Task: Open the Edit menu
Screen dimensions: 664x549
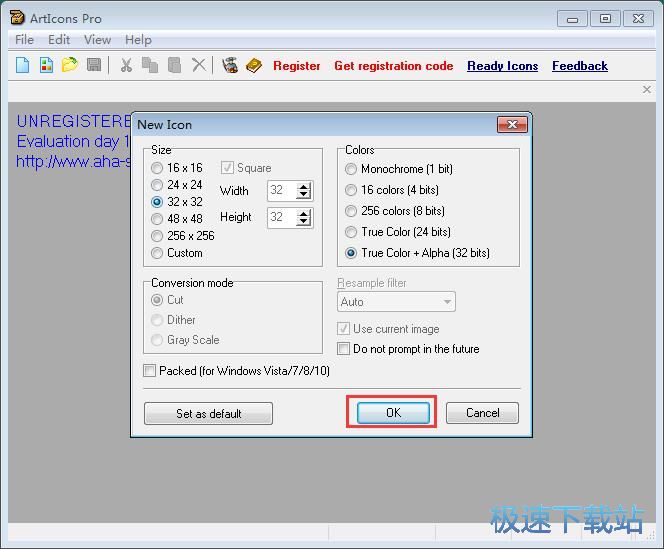Action: click(x=59, y=40)
